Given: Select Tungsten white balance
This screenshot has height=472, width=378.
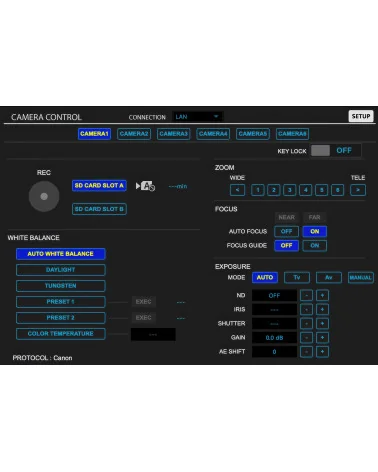Looking at the screenshot, I should (x=61, y=286).
